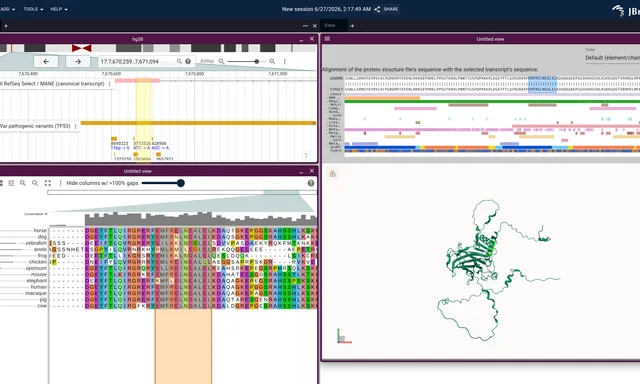Image resolution: width=640 pixels, height=384 pixels.
Task: Select the chicken row in the alignment
Action: point(38,262)
